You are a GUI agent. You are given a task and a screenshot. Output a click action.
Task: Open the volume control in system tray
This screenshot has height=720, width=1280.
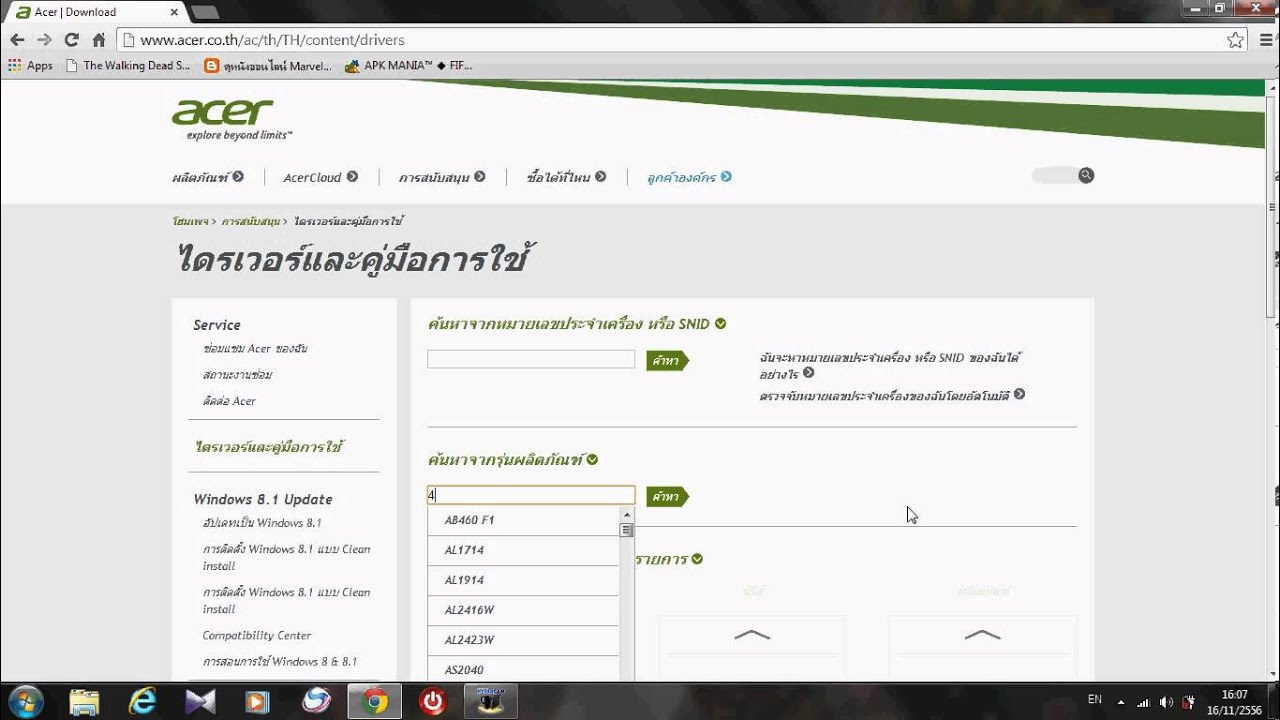point(1166,701)
